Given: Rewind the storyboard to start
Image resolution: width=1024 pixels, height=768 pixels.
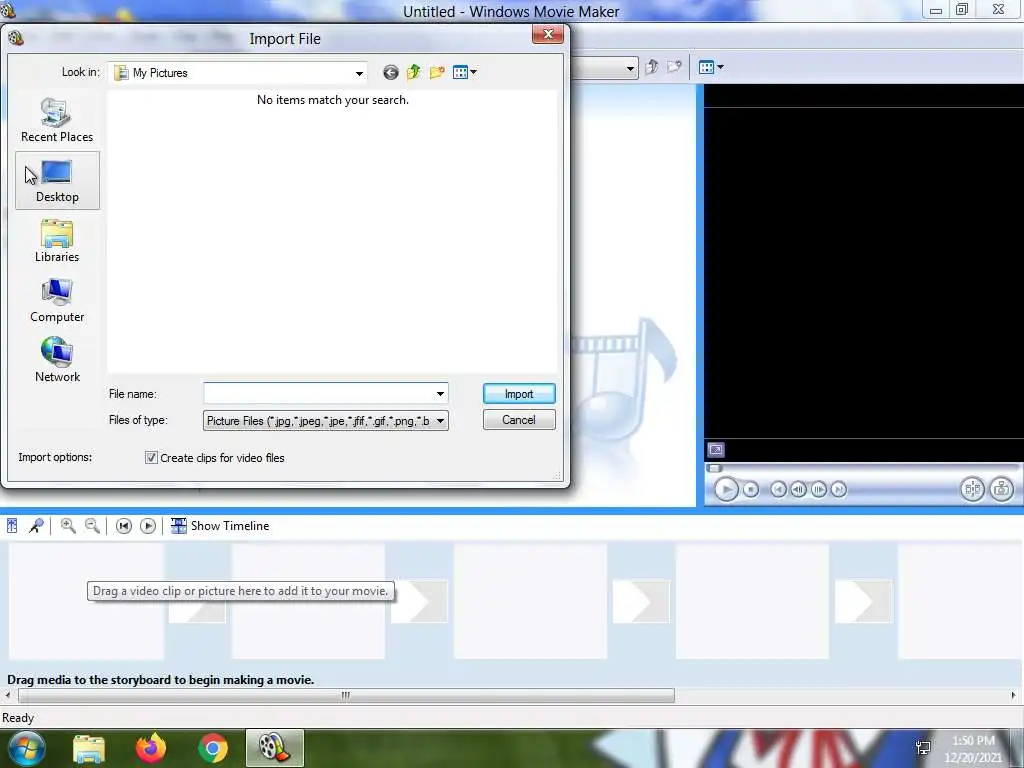Looking at the screenshot, I should [x=123, y=526].
